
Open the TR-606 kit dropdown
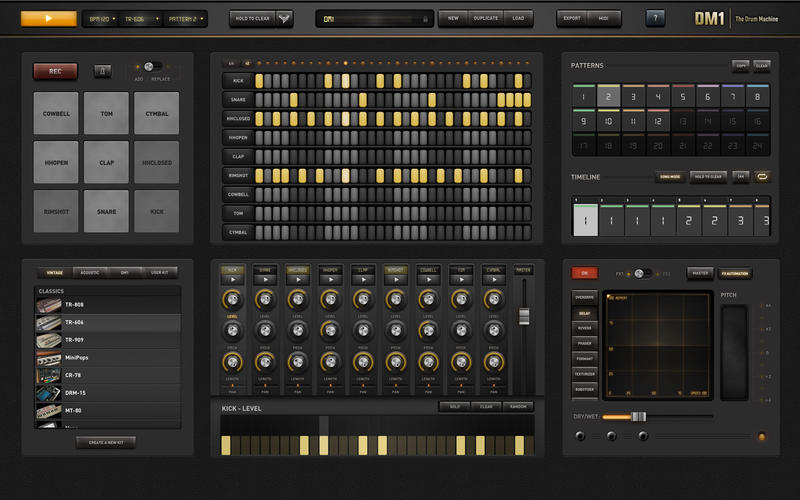tap(138, 18)
